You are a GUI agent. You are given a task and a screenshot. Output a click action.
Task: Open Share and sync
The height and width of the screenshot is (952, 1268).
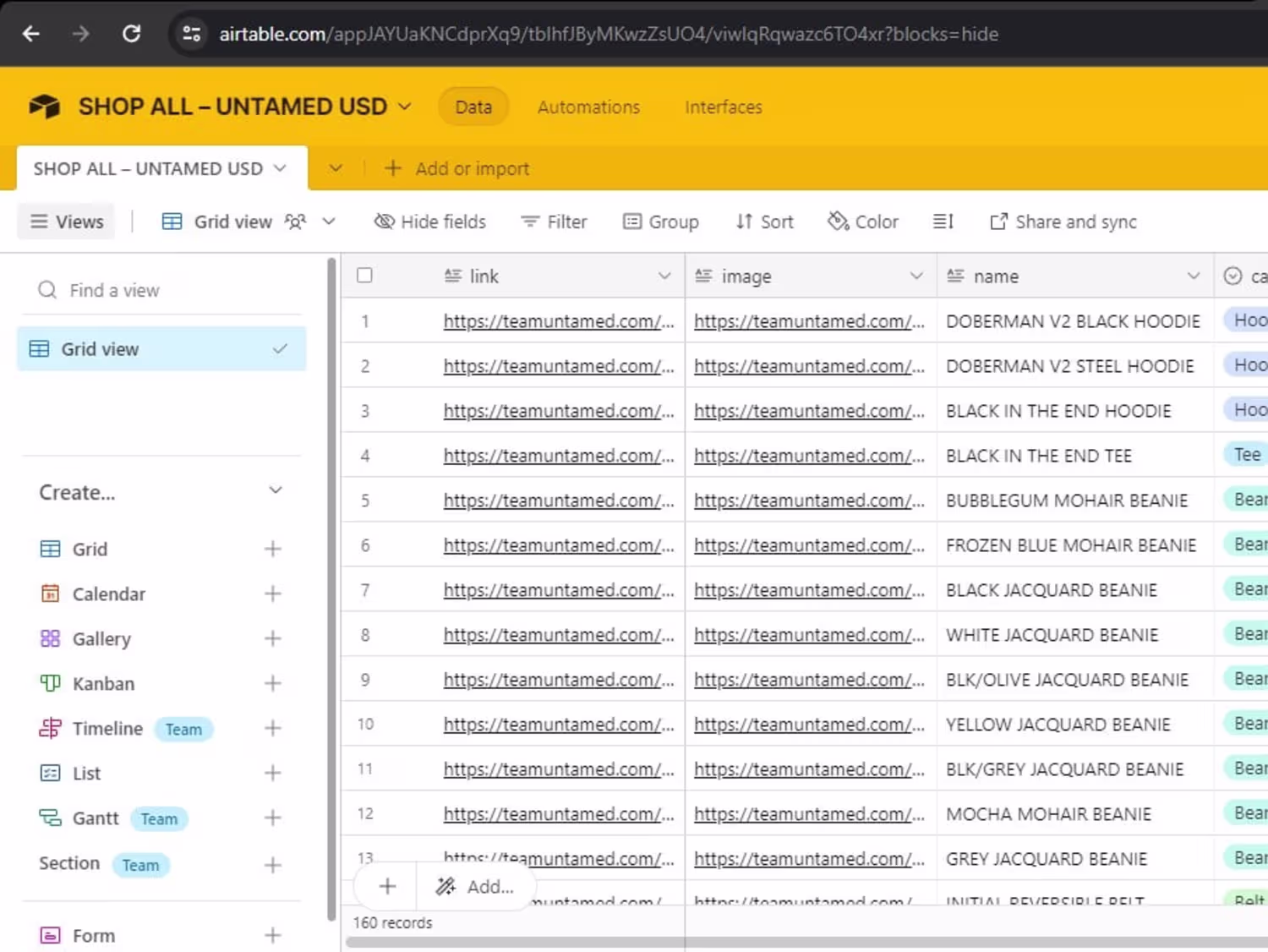1063,222
